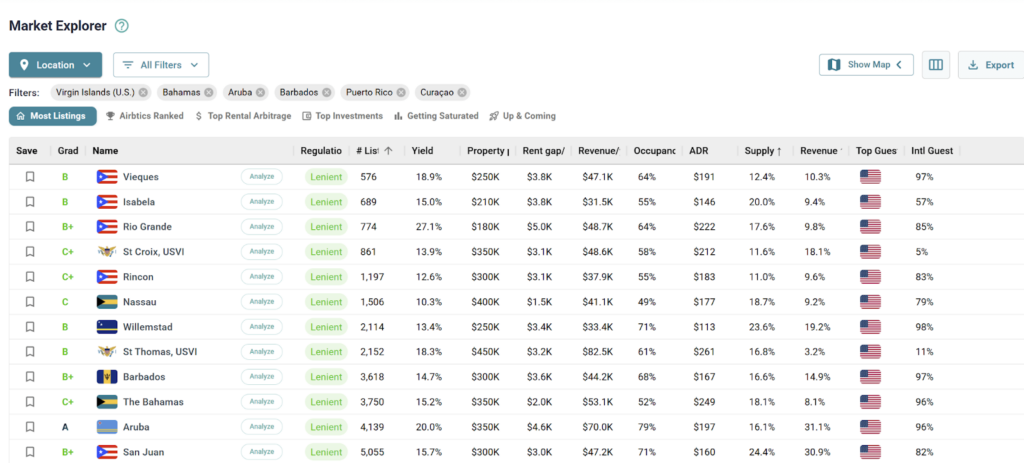Click the Lenient regulation badge for Isabela
The width and height of the screenshot is (1024, 463).
pos(326,202)
